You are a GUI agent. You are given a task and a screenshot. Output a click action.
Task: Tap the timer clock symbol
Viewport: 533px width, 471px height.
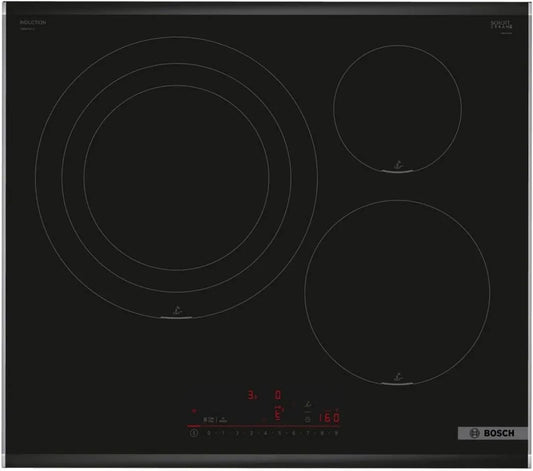[308, 419]
